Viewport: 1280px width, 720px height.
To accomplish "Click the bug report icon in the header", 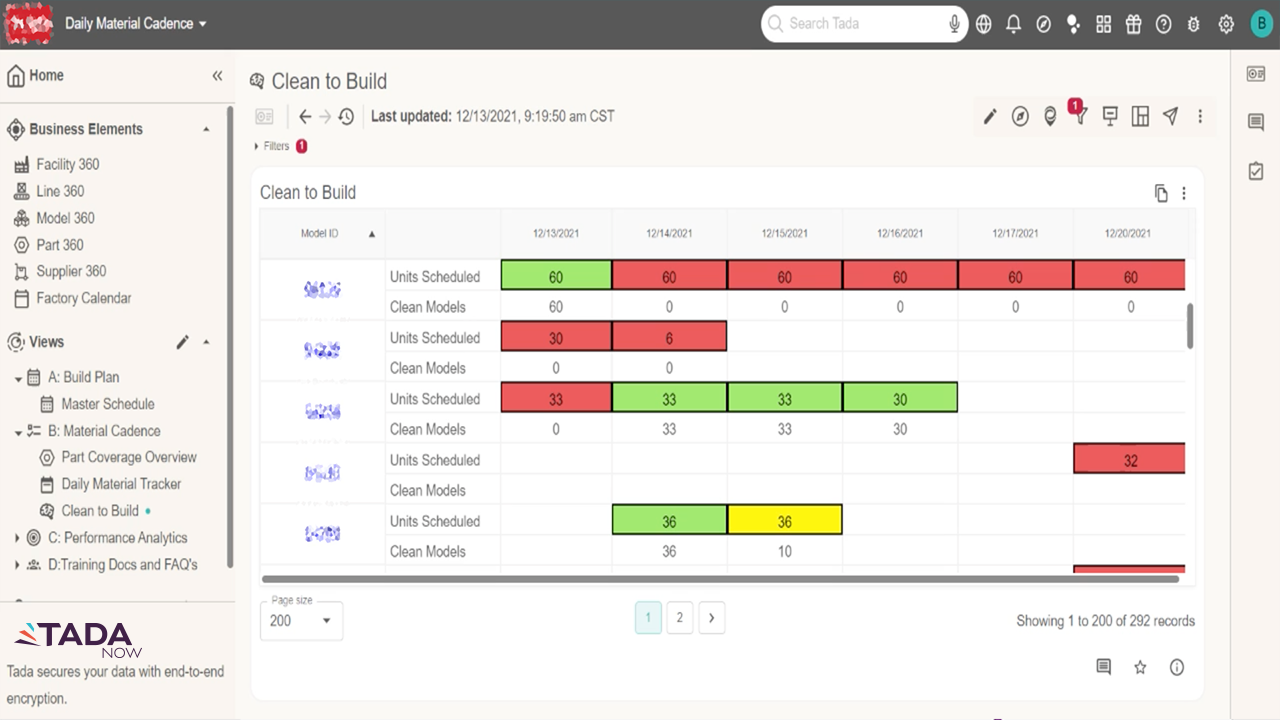I will tap(1193, 24).
